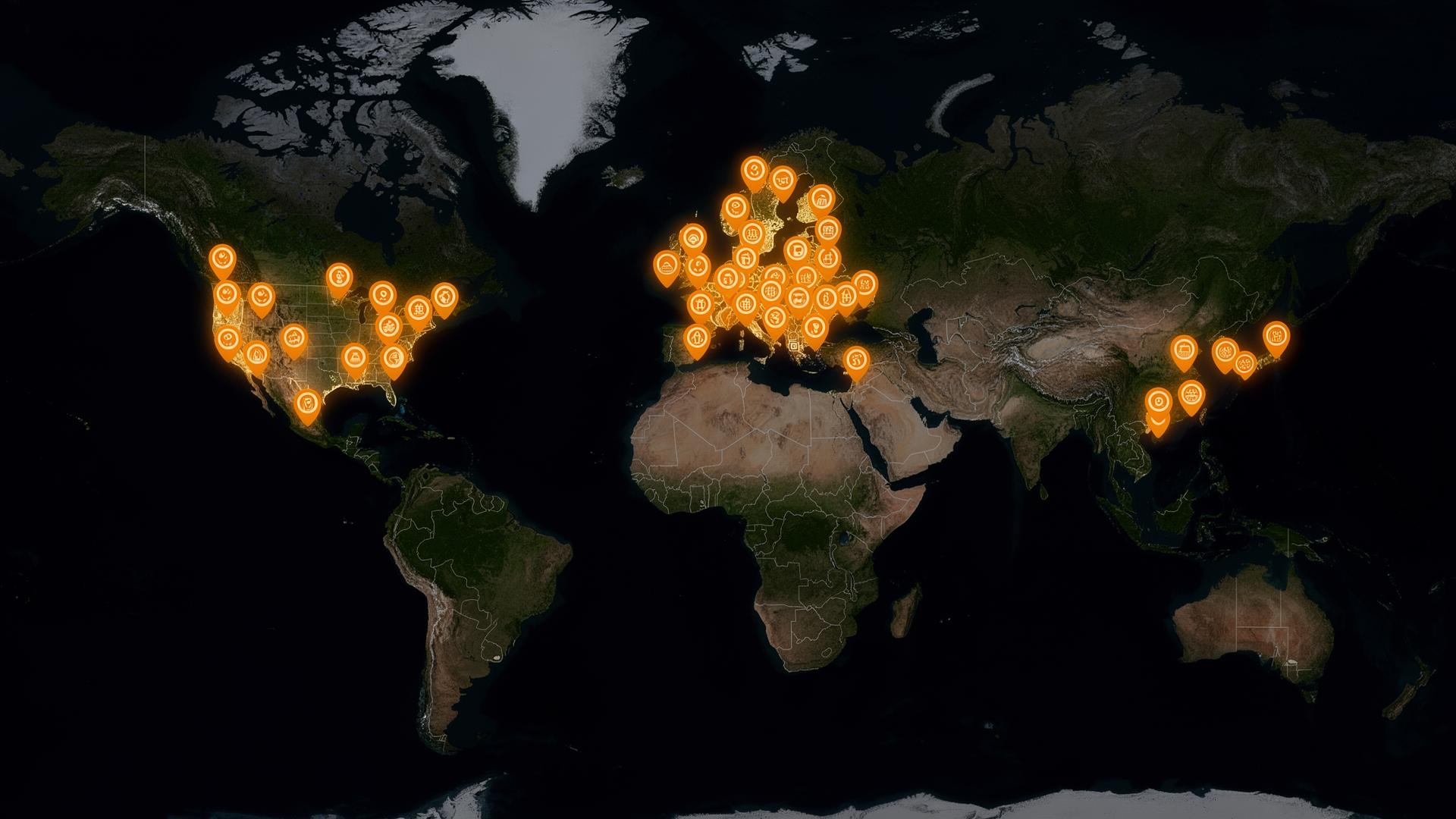Open the pin over Turkey near Cyprus
This screenshot has height=819, width=1456.
[855, 363]
